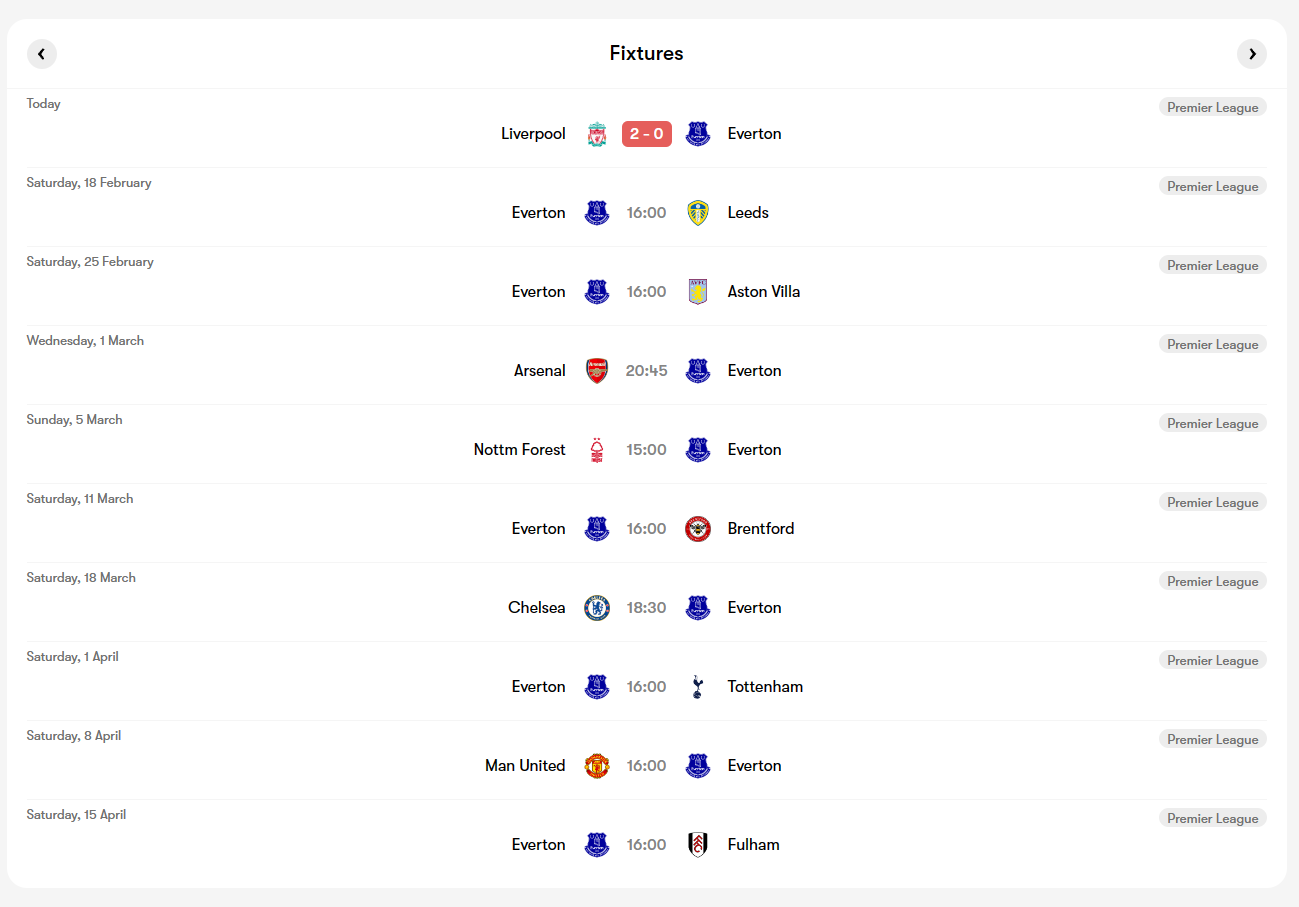Viewport: 1299px width, 907px height.
Task: Click the Aston Villa club crest
Action: coord(698,292)
